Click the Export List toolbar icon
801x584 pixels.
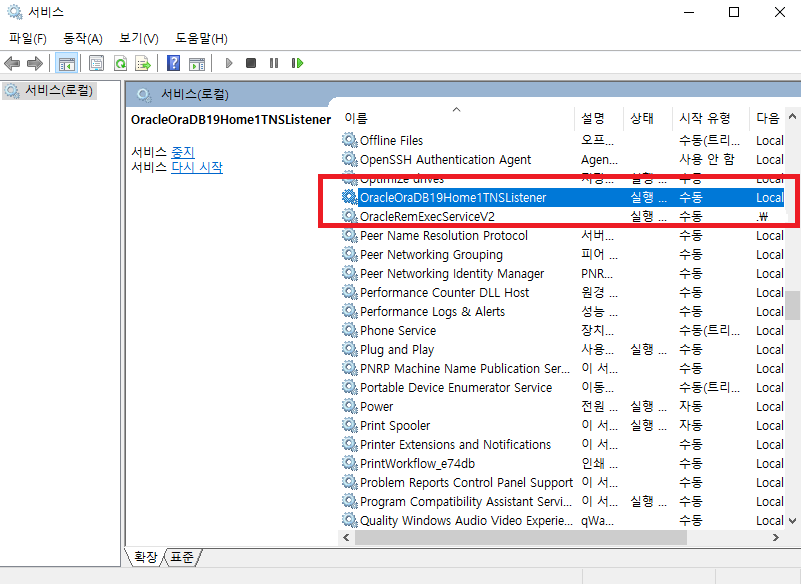coord(143,63)
